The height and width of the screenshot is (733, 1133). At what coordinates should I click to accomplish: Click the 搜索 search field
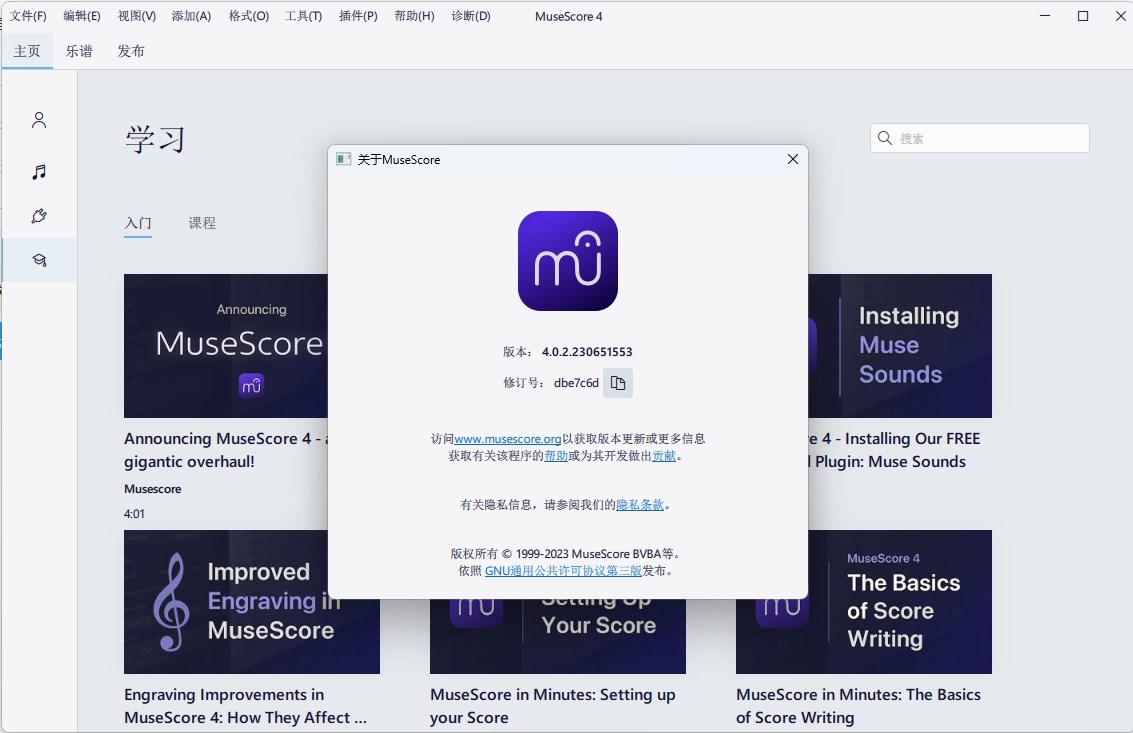click(x=978, y=138)
